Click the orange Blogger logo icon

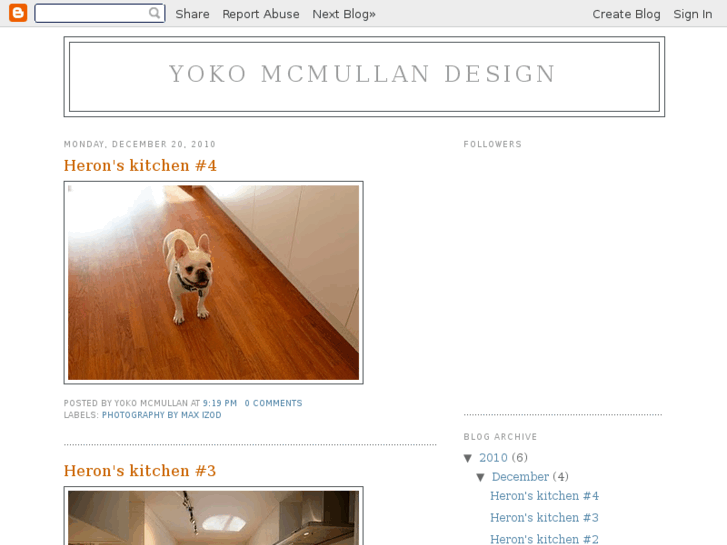18,13
